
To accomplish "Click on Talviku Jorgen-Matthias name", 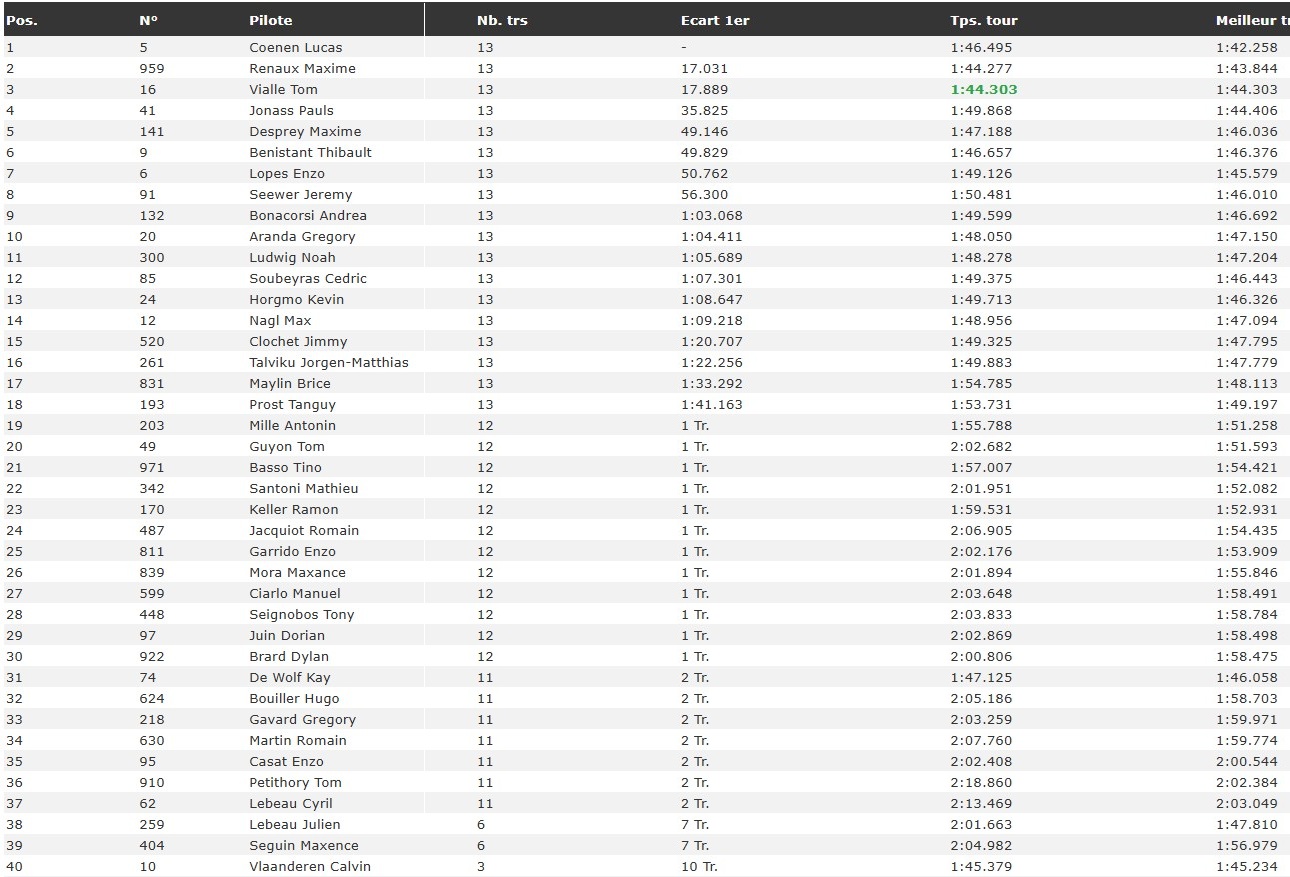I will tap(329, 363).
